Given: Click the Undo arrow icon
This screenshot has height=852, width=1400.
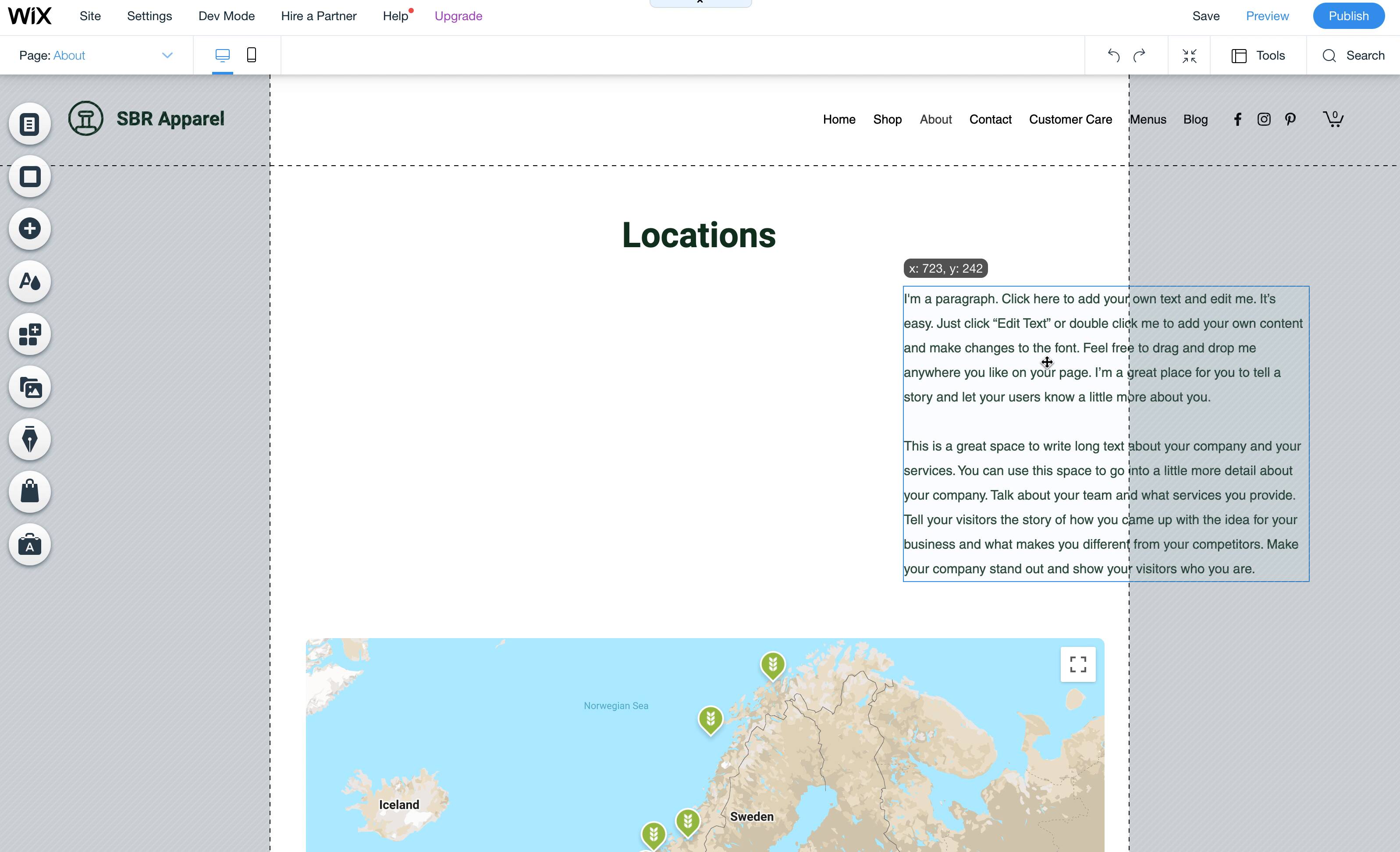Looking at the screenshot, I should click(x=1113, y=56).
